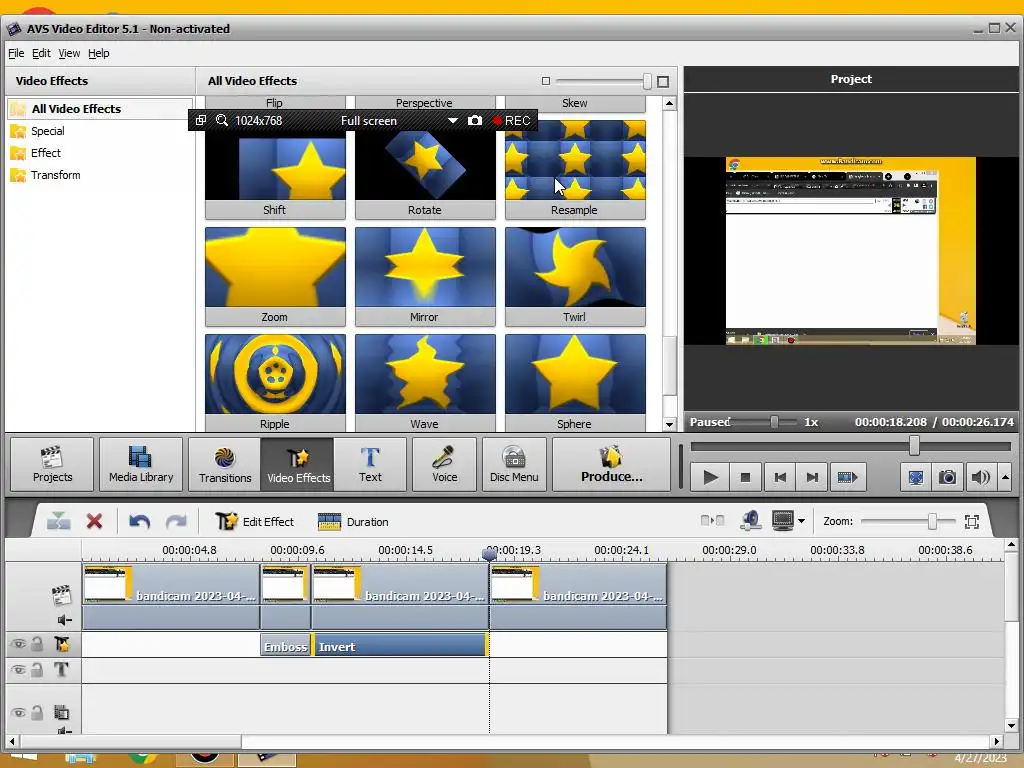Go to the next scene
The width and height of the screenshot is (1024, 768).
point(847,477)
